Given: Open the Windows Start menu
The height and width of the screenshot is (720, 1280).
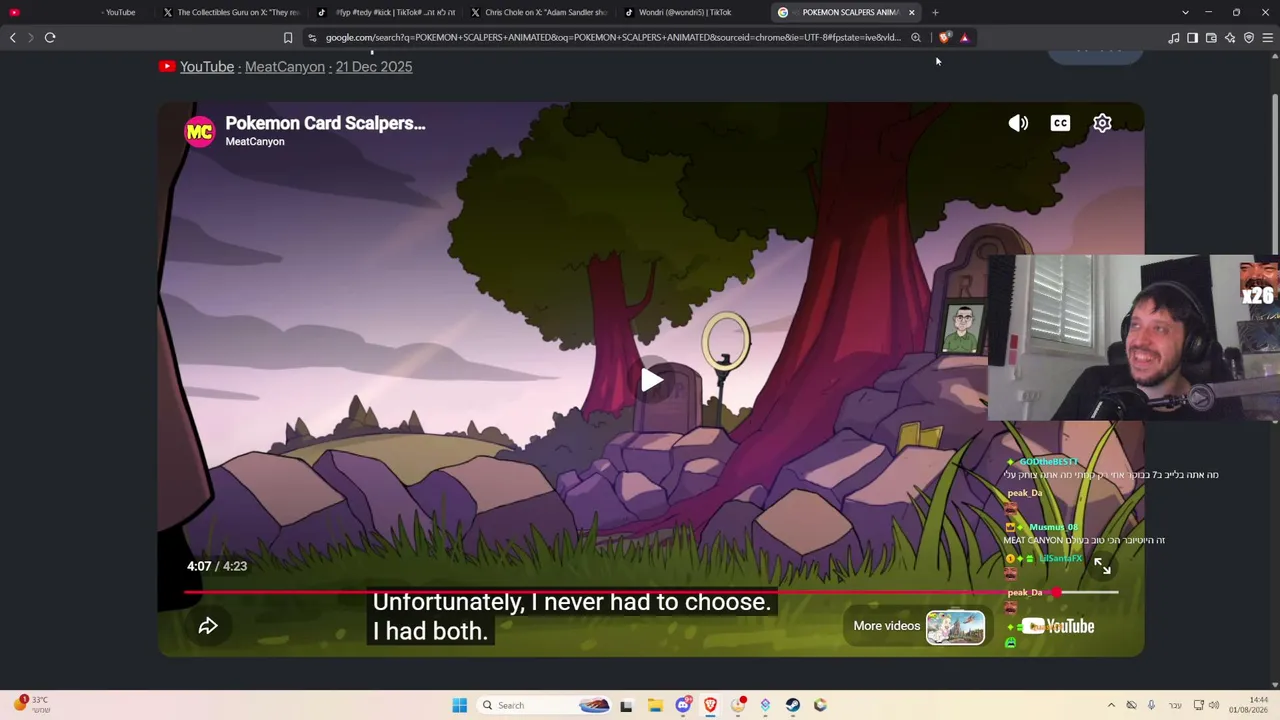Looking at the screenshot, I should tap(459, 705).
